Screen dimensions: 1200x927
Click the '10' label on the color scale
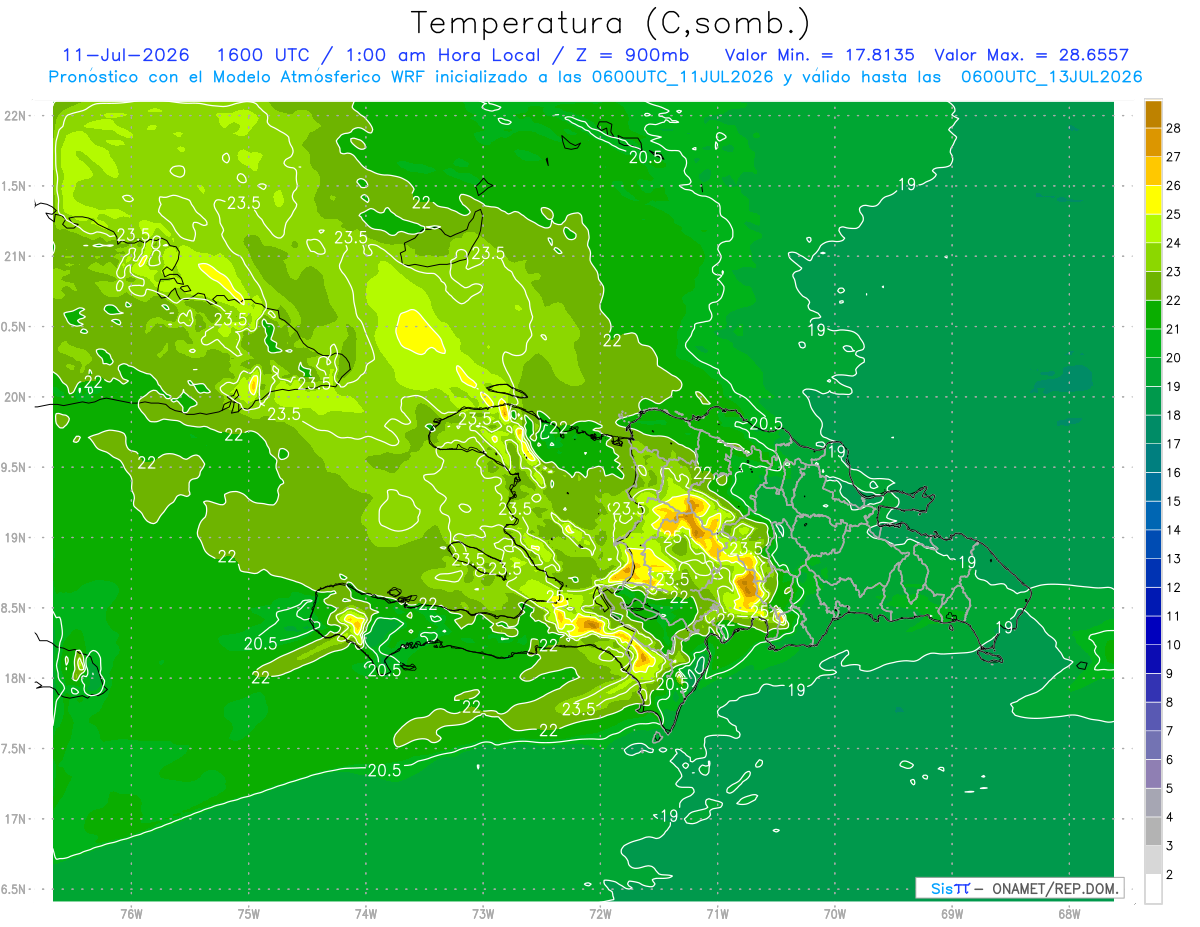point(1174,645)
